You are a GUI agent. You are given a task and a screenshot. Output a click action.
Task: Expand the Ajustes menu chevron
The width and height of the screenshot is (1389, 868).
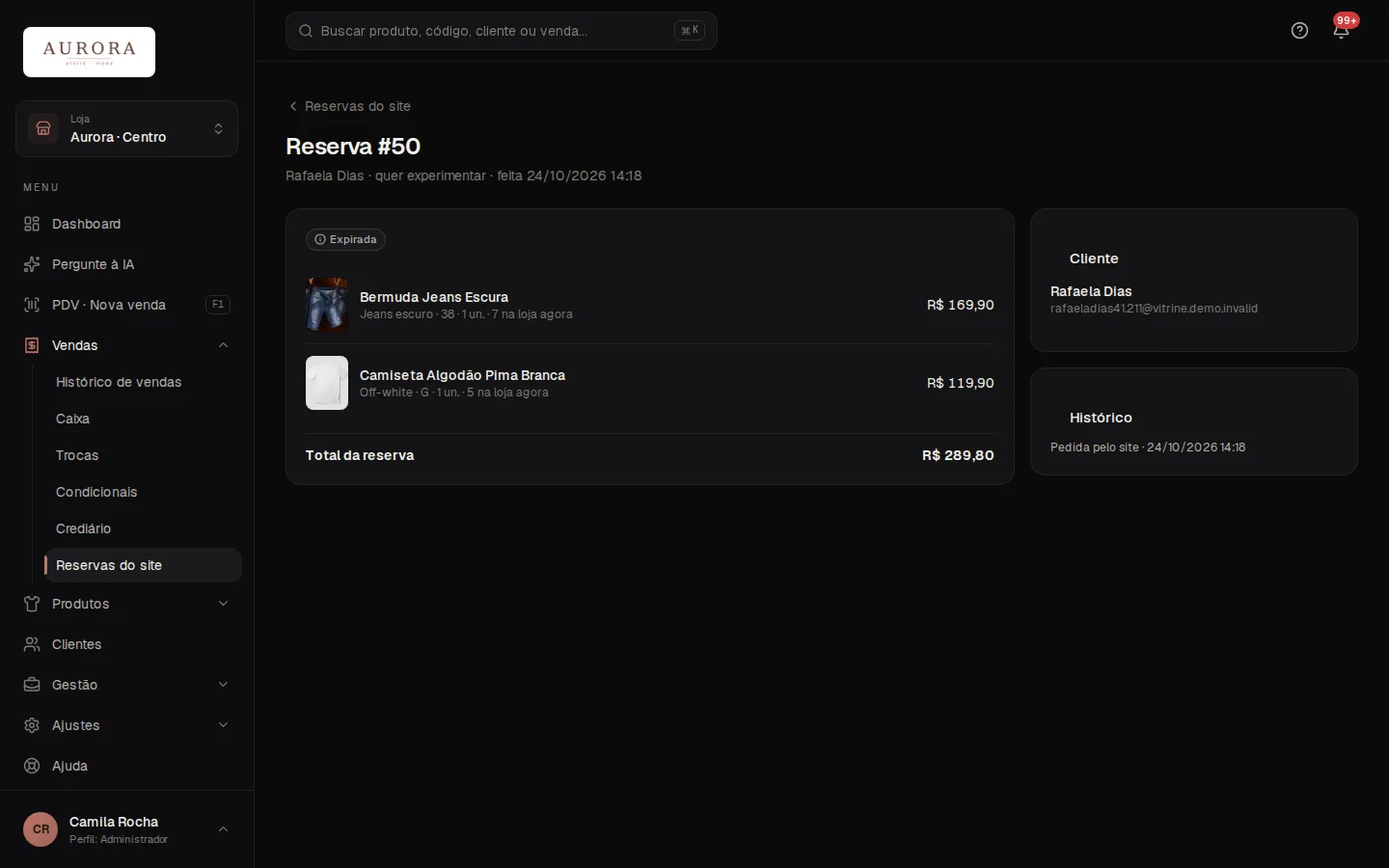[x=223, y=725]
